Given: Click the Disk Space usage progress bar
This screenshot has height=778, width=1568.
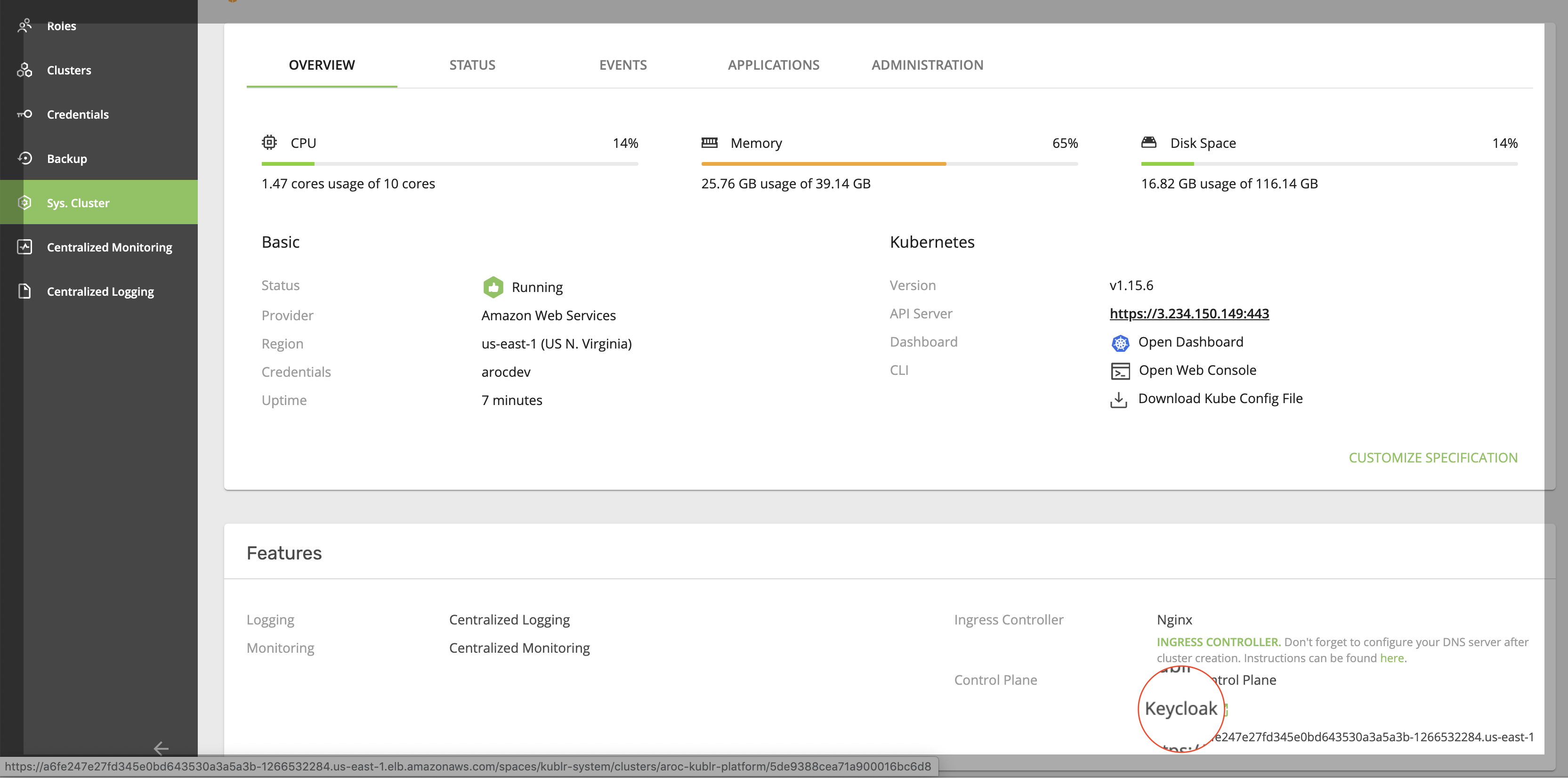Looking at the screenshot, I should [1329, 164].
